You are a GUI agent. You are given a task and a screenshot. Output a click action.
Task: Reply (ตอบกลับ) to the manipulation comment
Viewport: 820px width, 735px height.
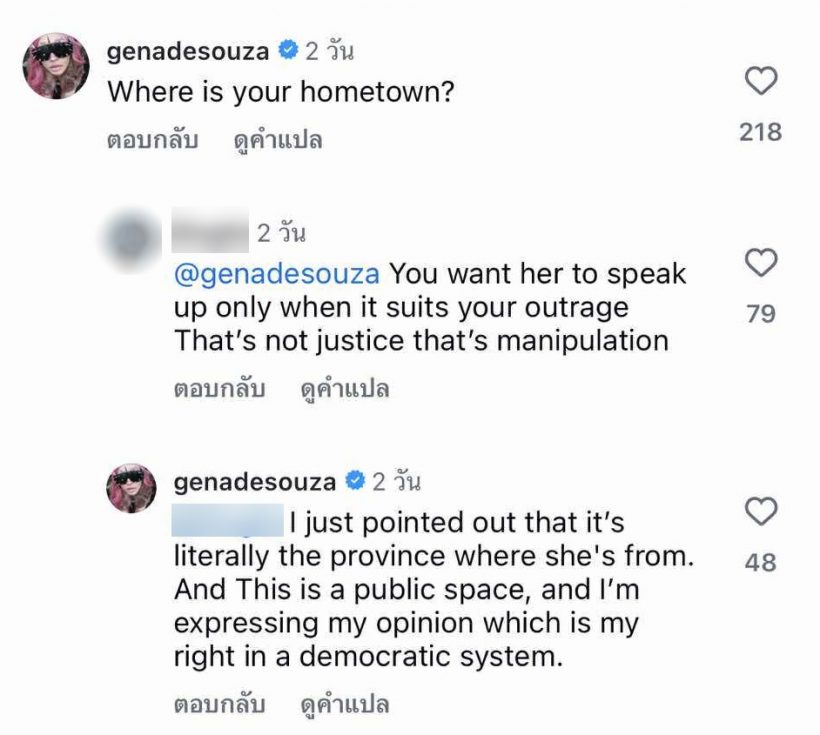(x=220, y=389)
